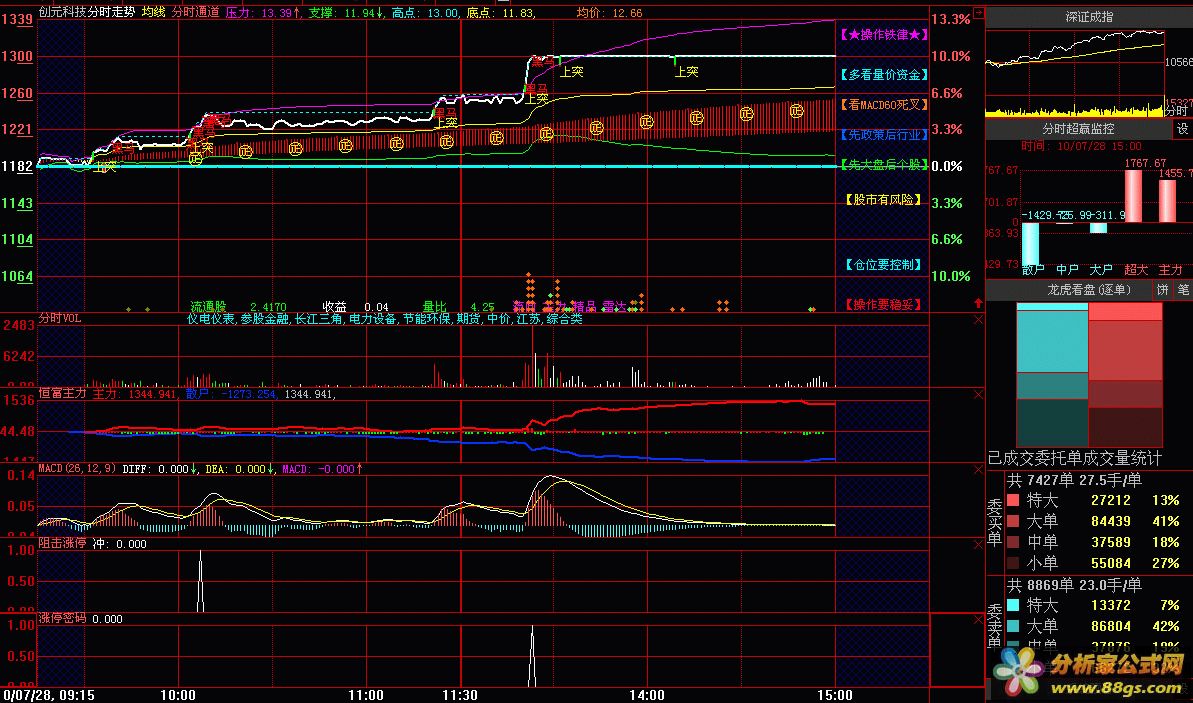
Task: Click the 涨停密码 indicator title
Action: 62,619
